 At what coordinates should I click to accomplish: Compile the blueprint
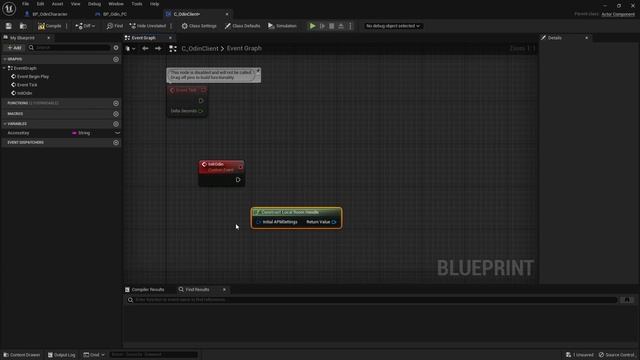tap(49, 26)
